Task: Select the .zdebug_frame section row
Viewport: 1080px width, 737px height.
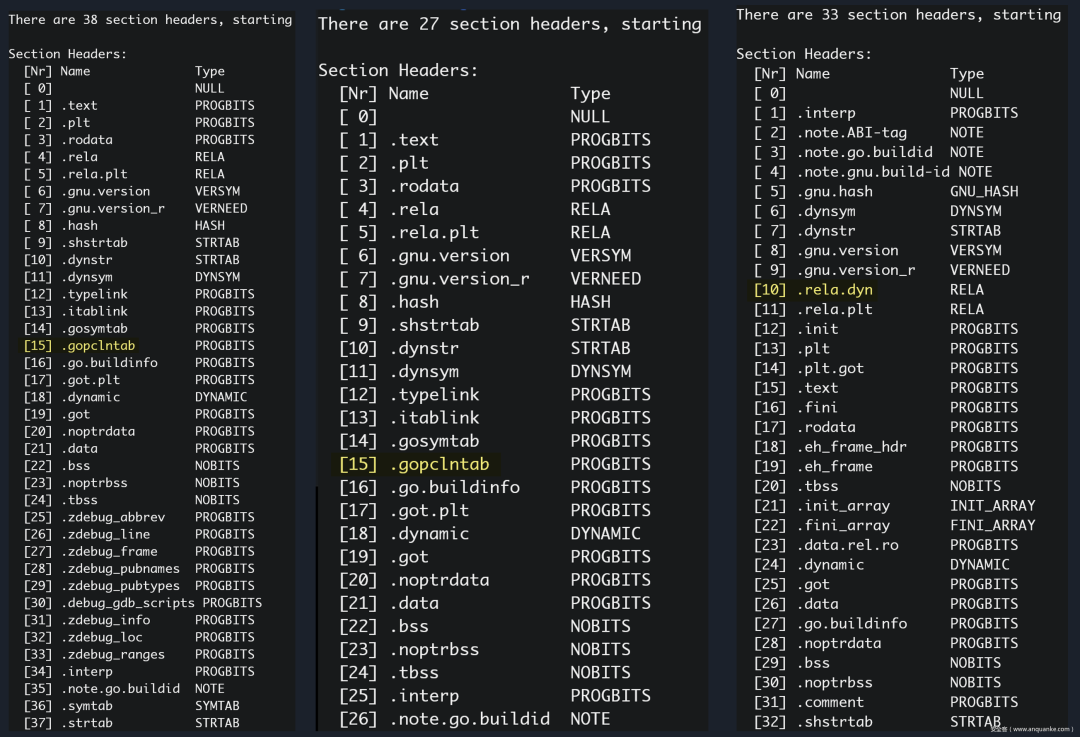Action: click(139, 552)
